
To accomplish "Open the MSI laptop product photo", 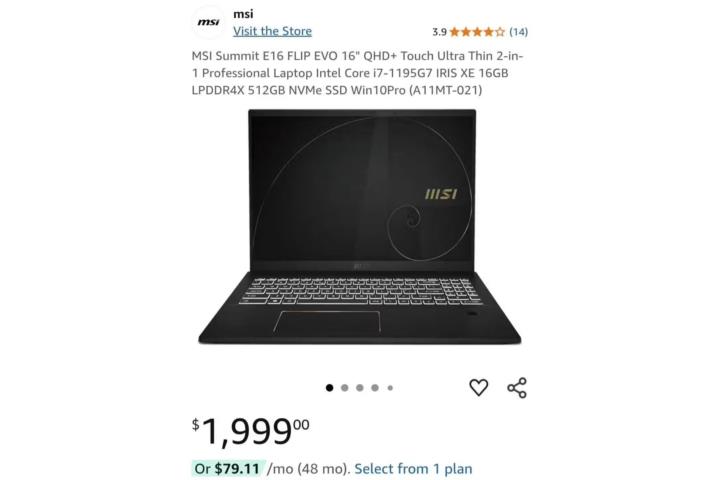I will tap(360, 226).
